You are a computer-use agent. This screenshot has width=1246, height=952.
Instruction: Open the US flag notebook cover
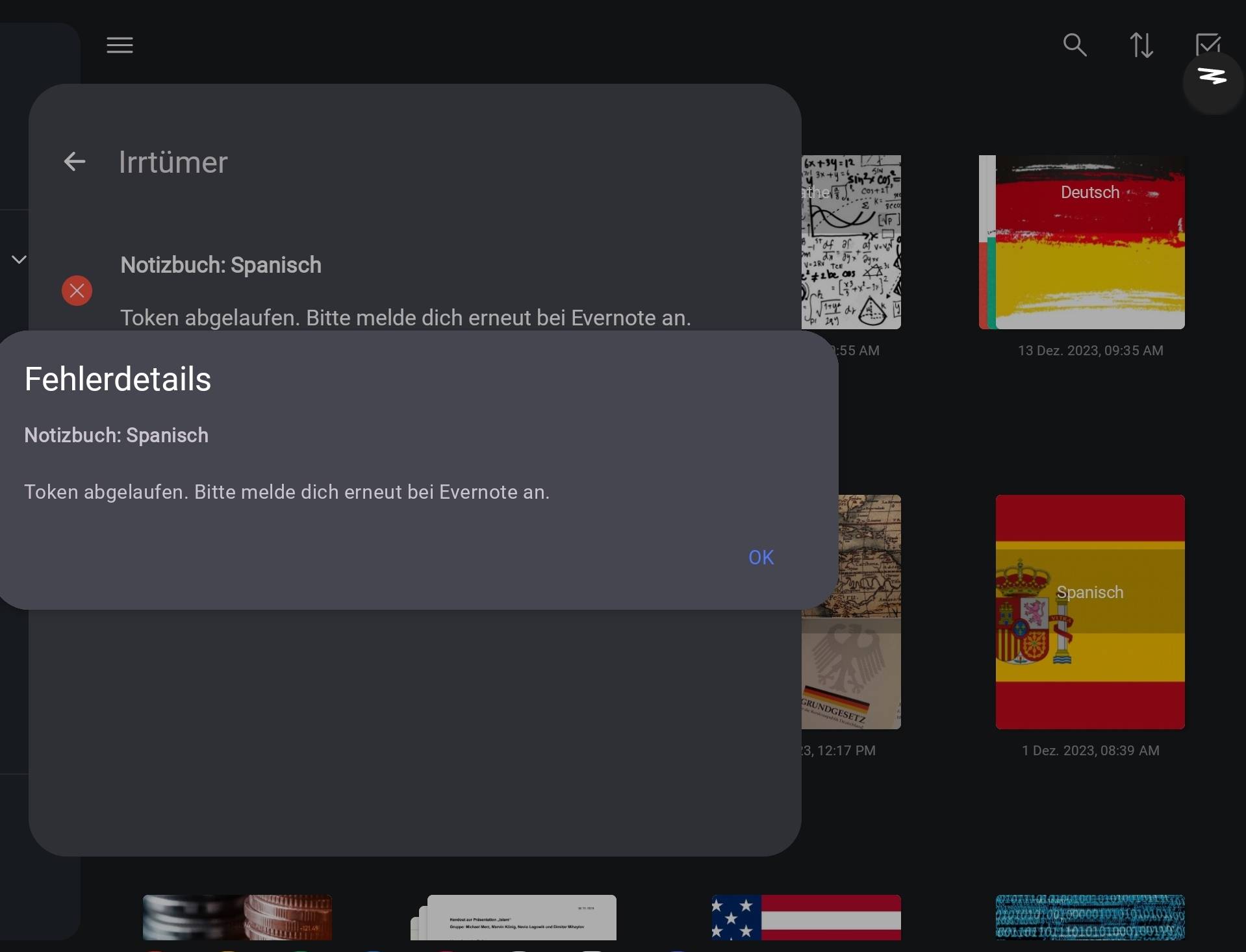(806, 917)
